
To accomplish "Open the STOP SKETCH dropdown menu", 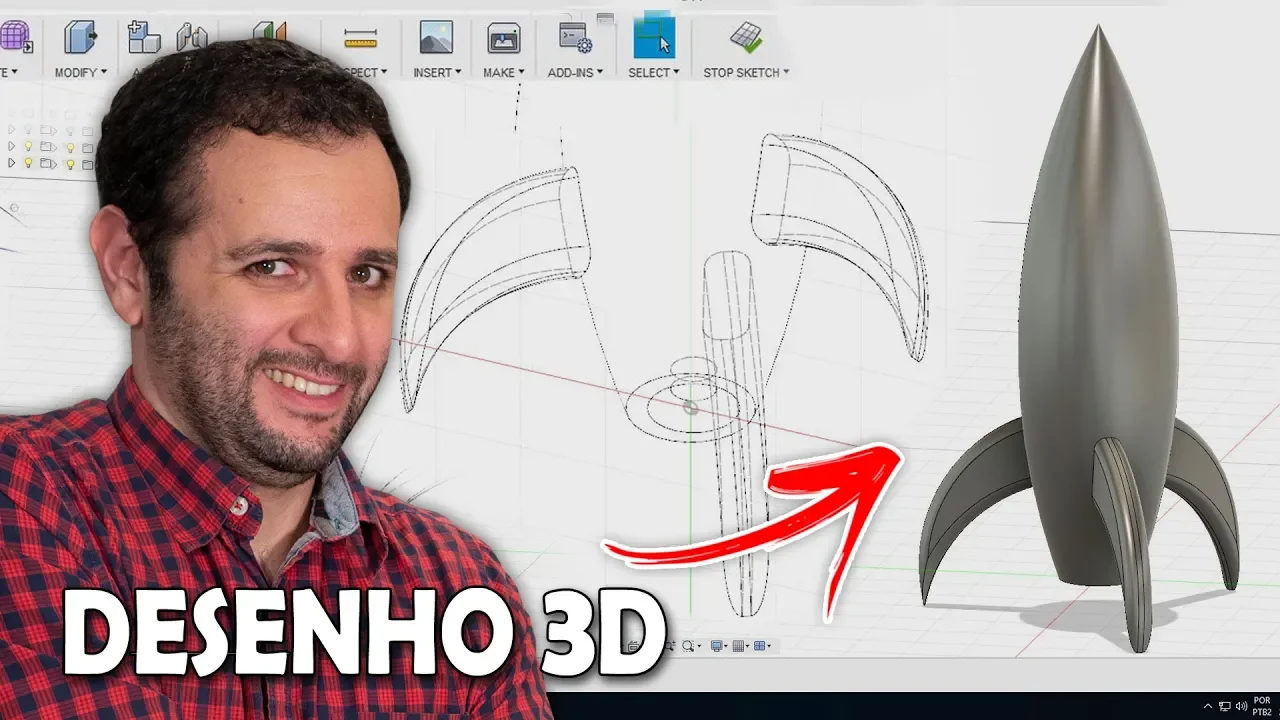I will (x=746, y=73).
